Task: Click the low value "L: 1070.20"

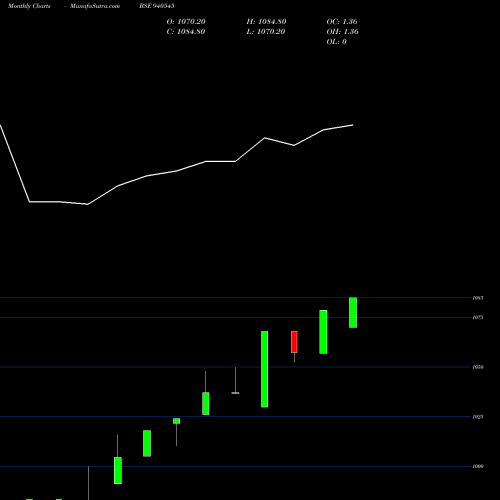Action: [266, 32]
